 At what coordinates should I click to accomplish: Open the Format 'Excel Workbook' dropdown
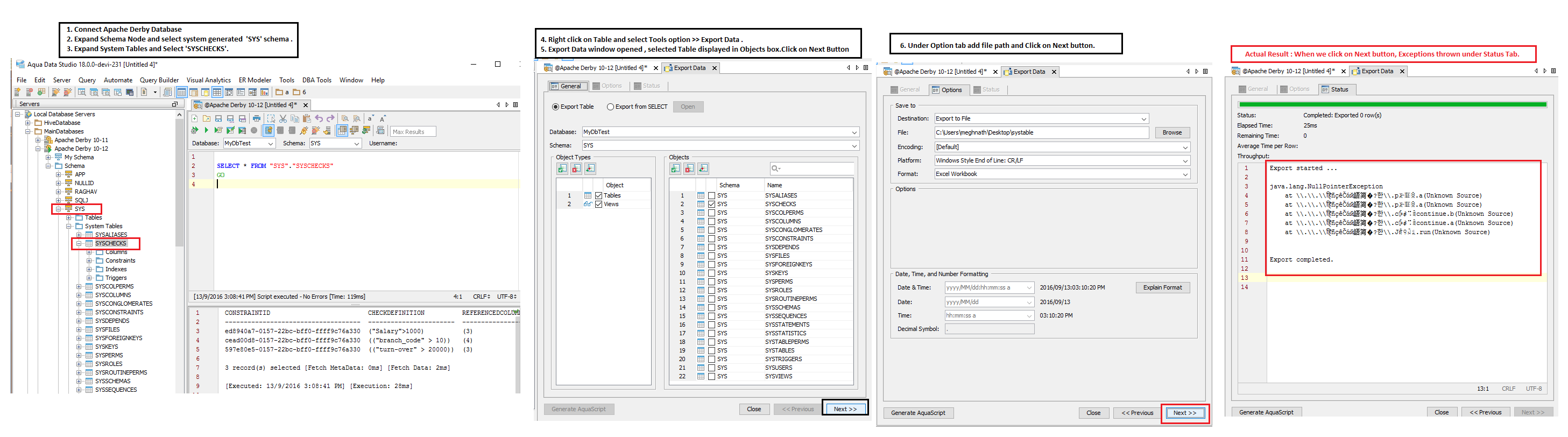1062,174
